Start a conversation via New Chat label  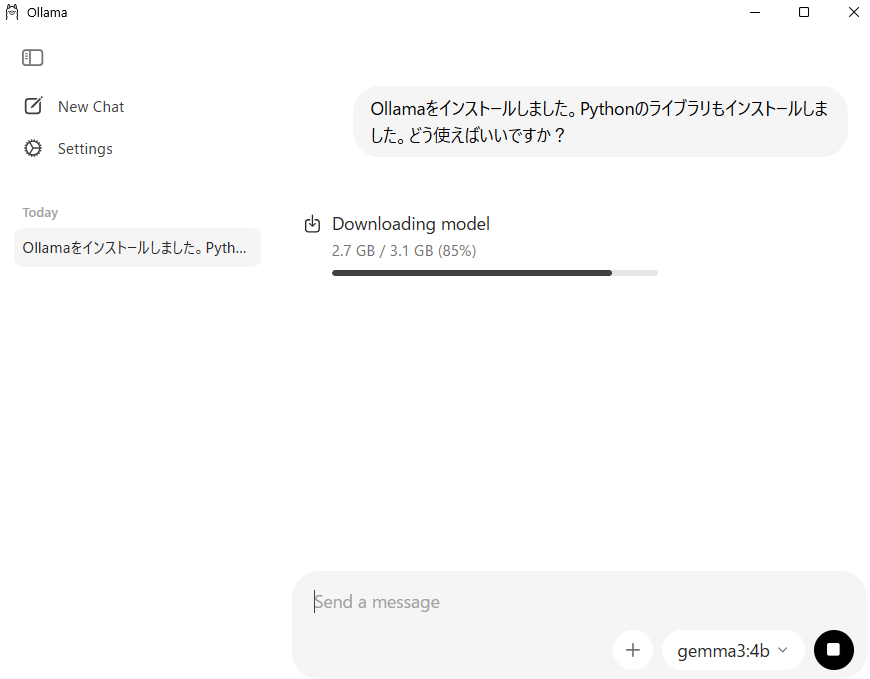click(91, 107)
